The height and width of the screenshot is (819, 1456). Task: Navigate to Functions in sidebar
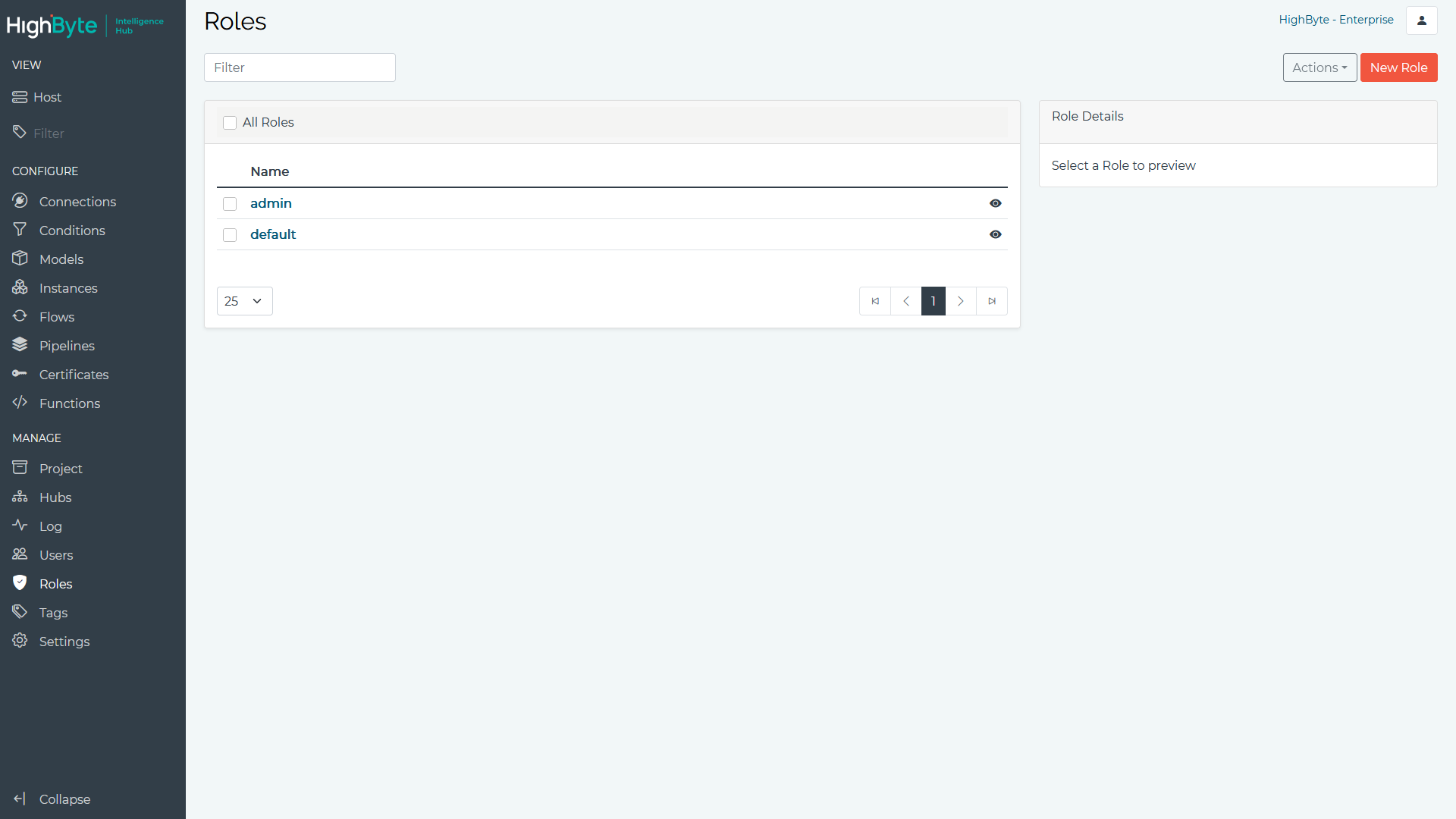[69, 403]
